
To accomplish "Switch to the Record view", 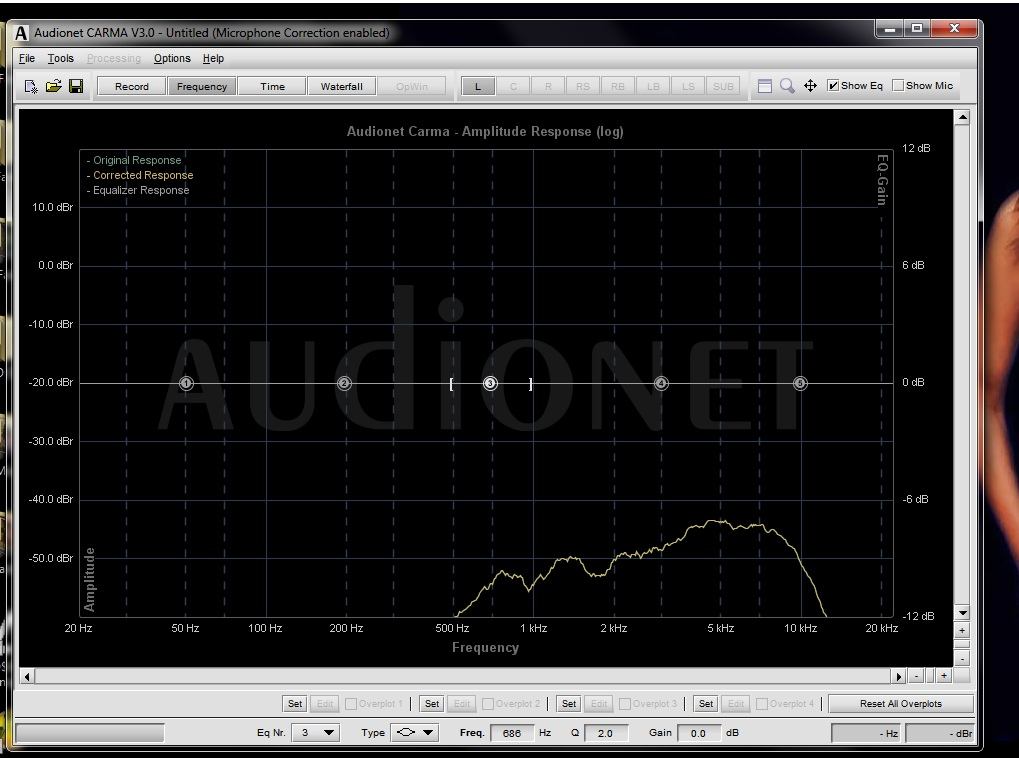I will coord(131,86).
